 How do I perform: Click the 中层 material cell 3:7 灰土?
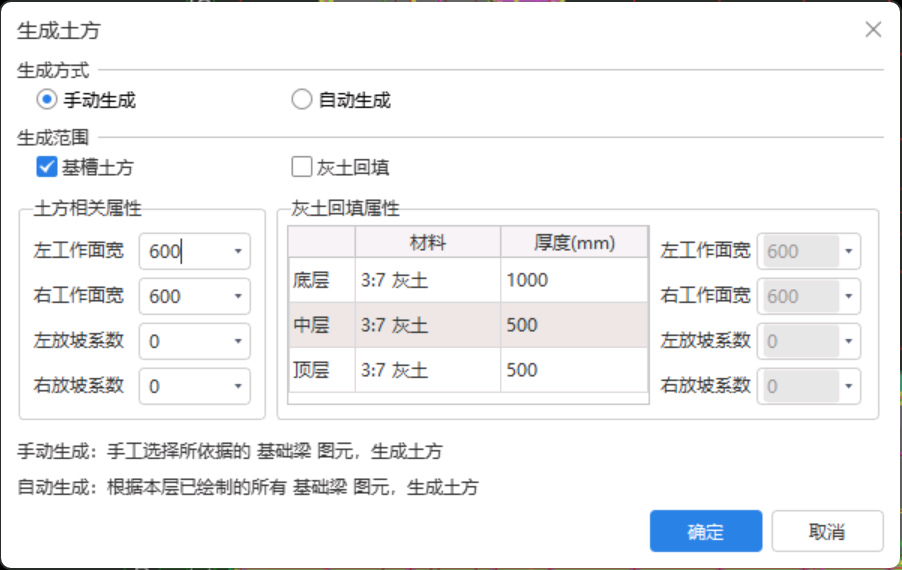pos(428,325)
